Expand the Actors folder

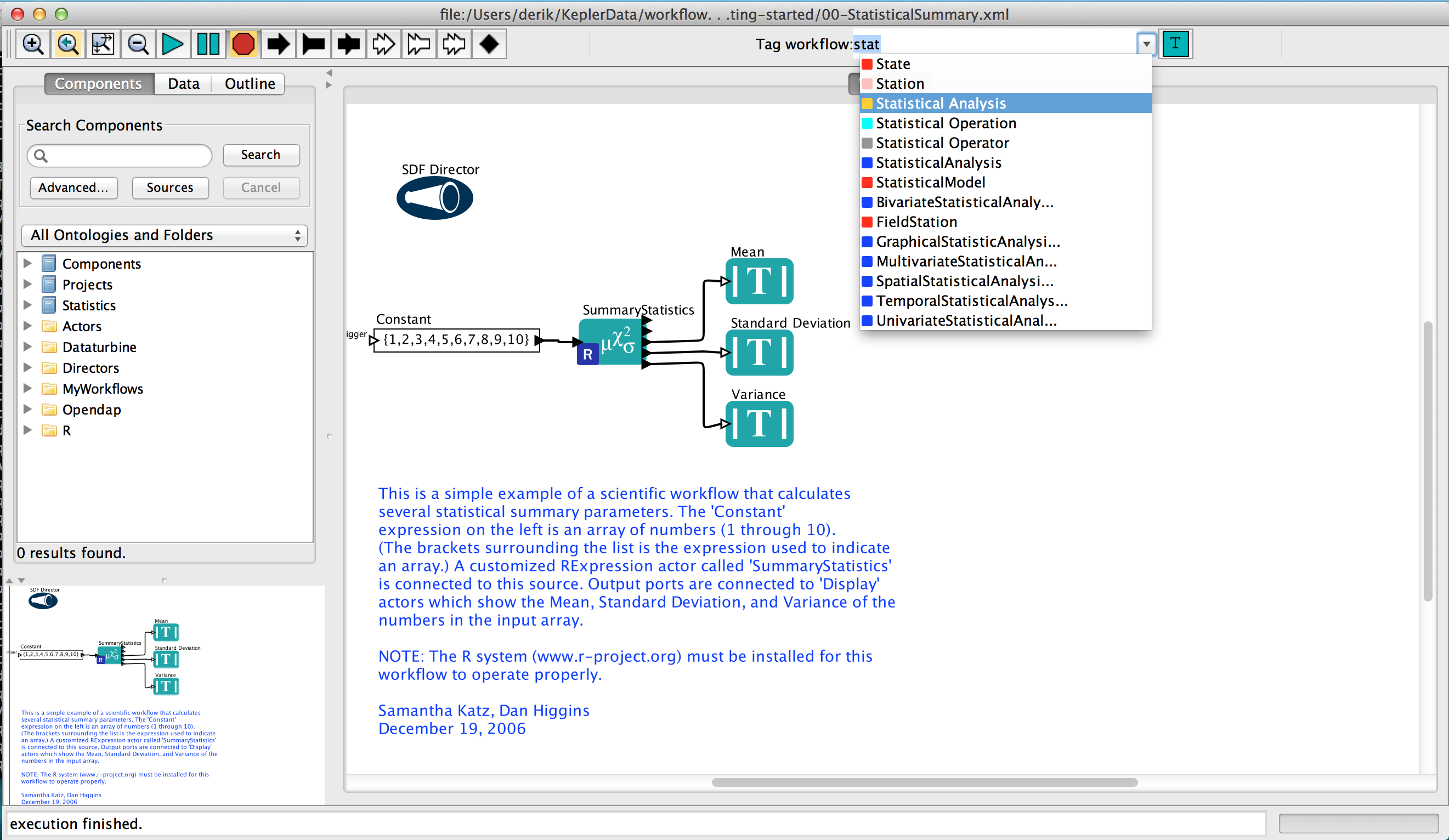27,326
